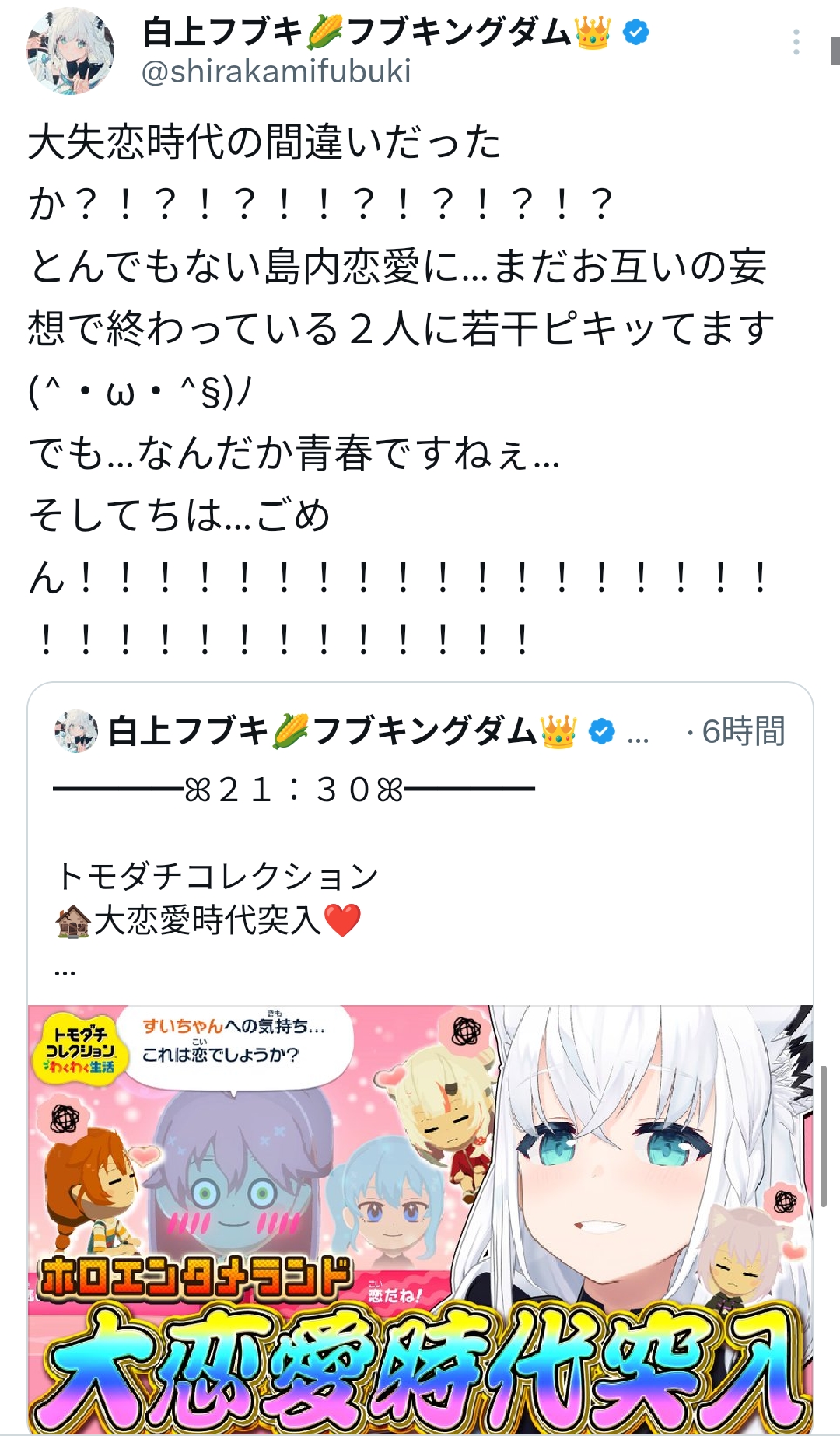Tap the 21:30 schedule line in quote
This screenshot has width=840, height=1439.
click(x=294, y=790)
